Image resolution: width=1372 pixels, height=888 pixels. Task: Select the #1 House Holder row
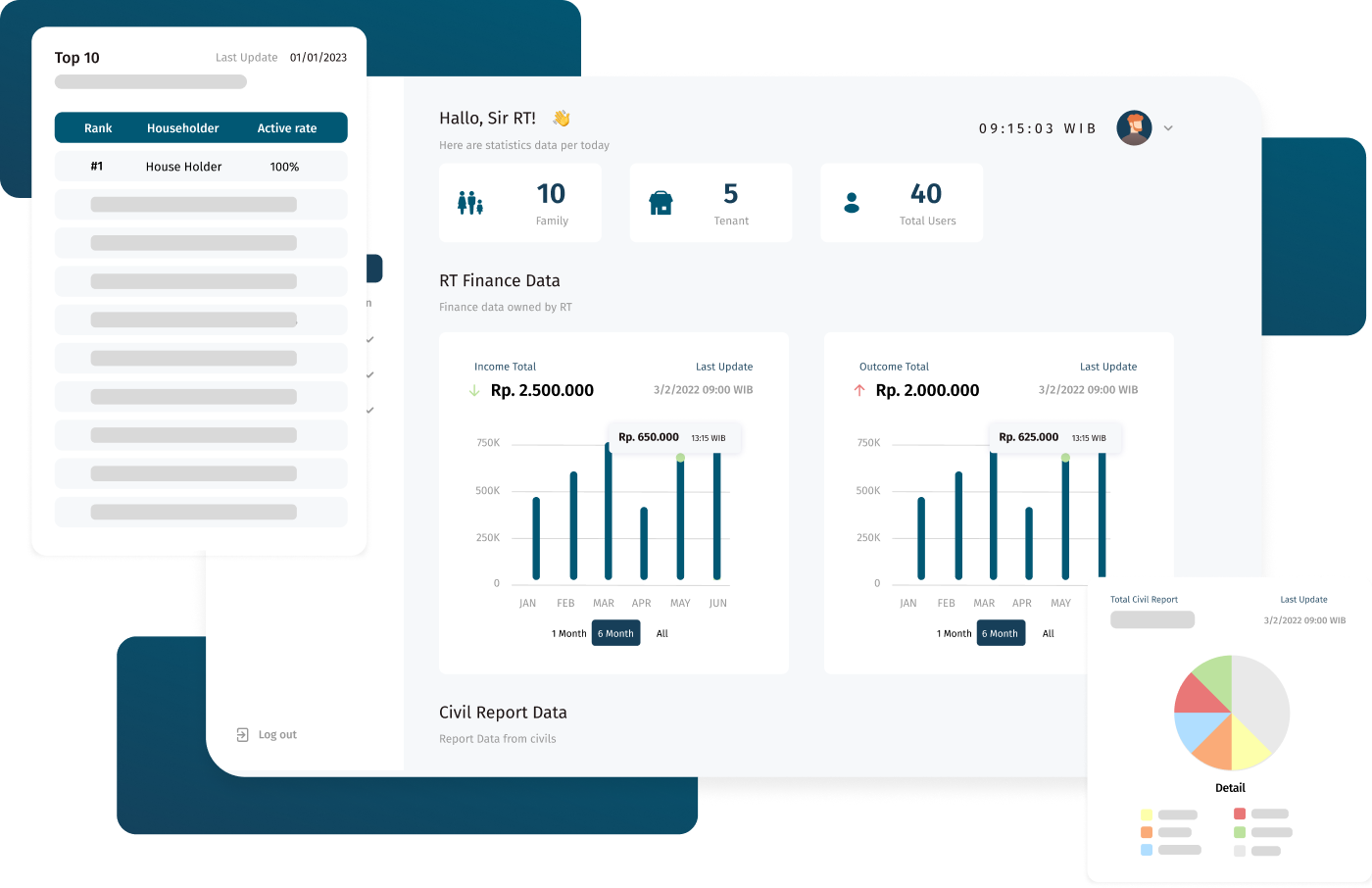[x=201, y=167]
